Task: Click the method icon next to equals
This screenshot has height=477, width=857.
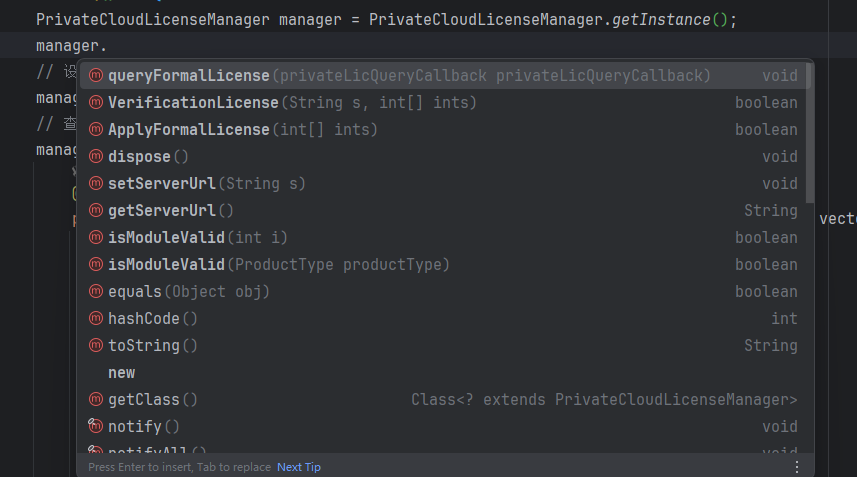Action: [96, 292]
